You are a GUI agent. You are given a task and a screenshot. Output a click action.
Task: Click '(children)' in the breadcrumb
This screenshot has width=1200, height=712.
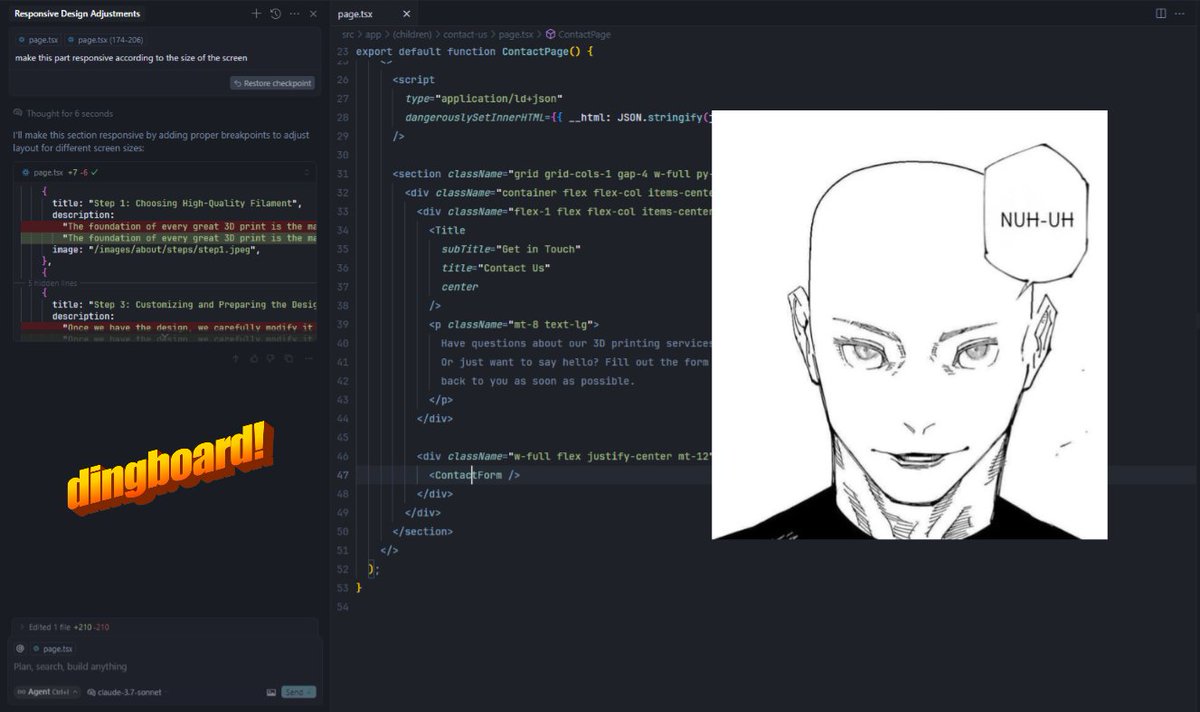point(412,34)
